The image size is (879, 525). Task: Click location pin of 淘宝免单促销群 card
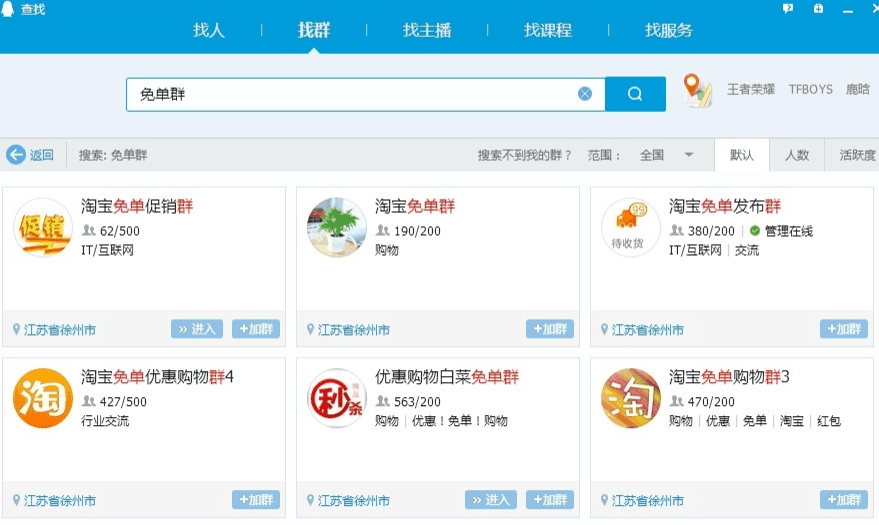coord(16,329)
